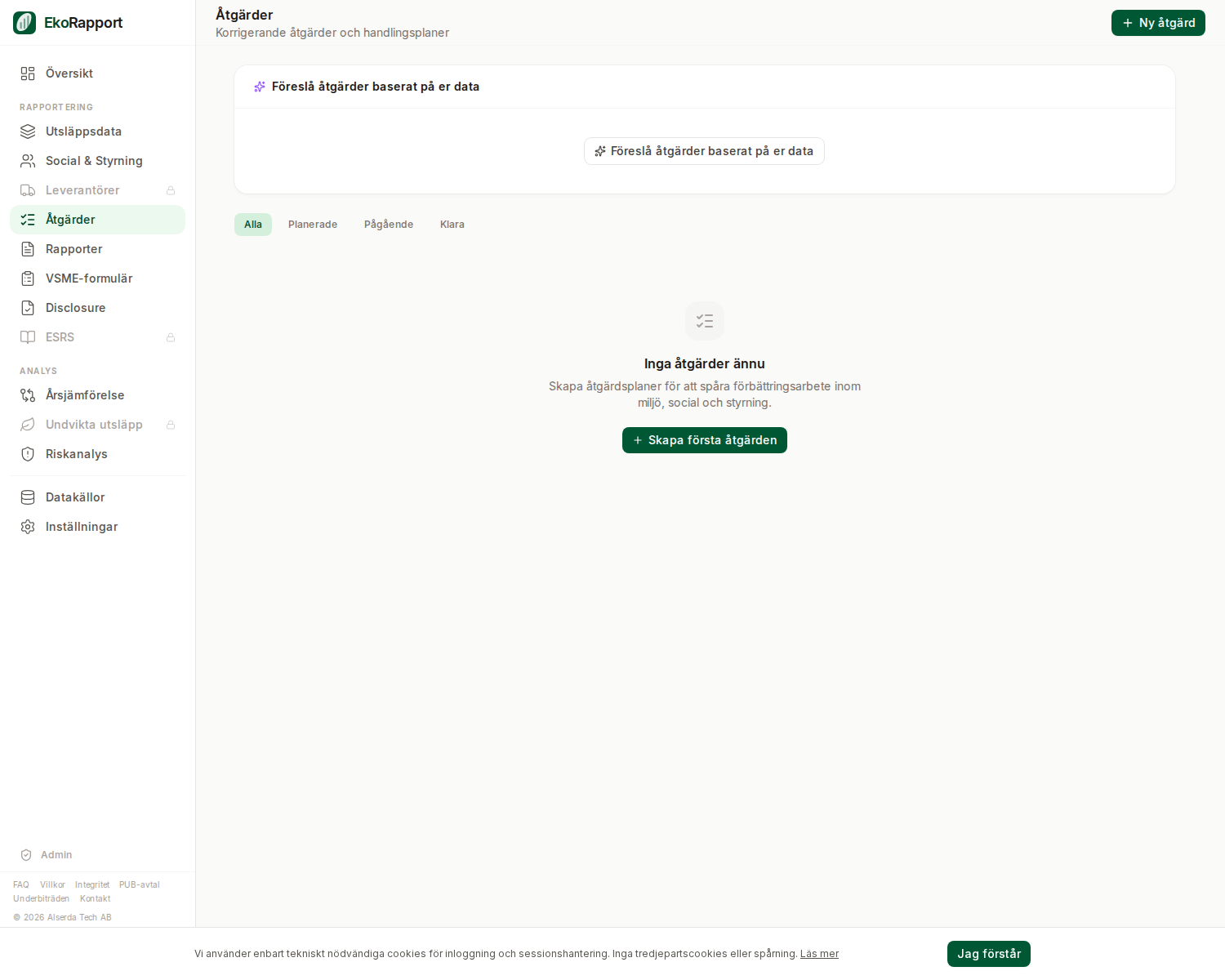This screenshot has height=980, width=1225.
Task: Click the Inställningar gear icon
Action: [28, 527]
